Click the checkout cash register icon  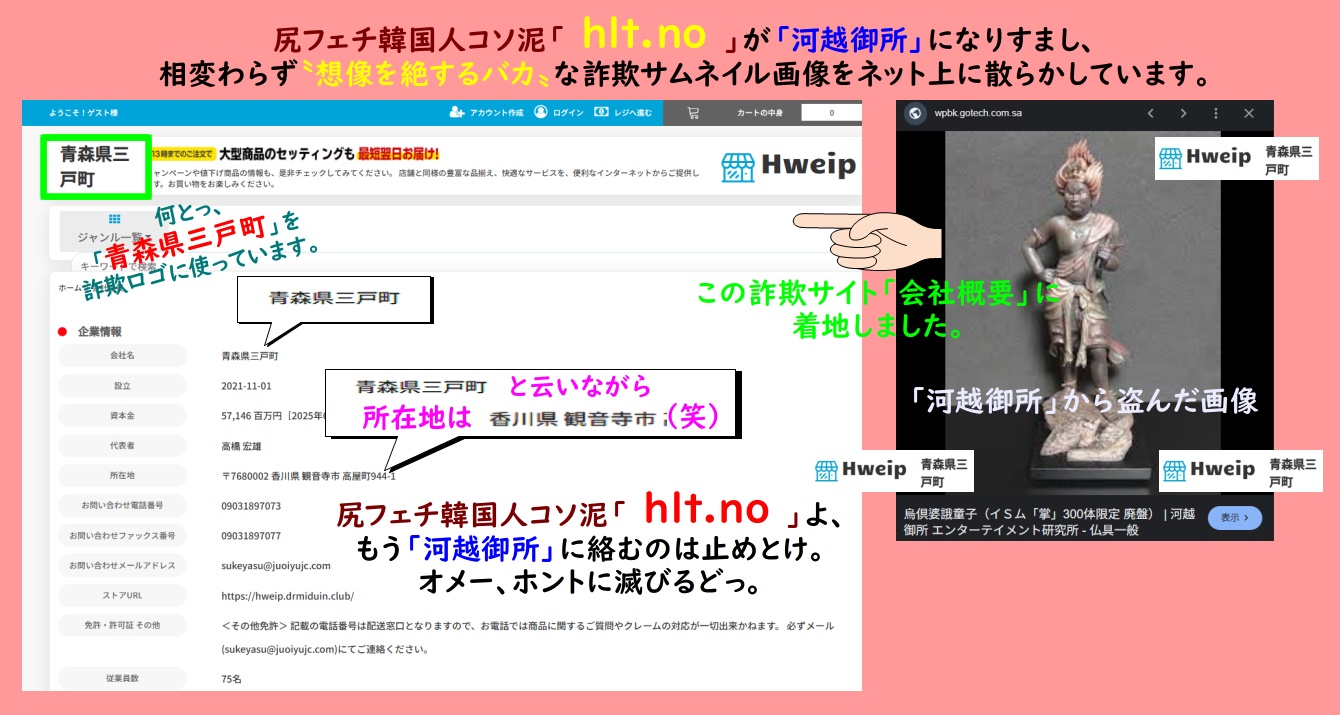click(601, 112)
